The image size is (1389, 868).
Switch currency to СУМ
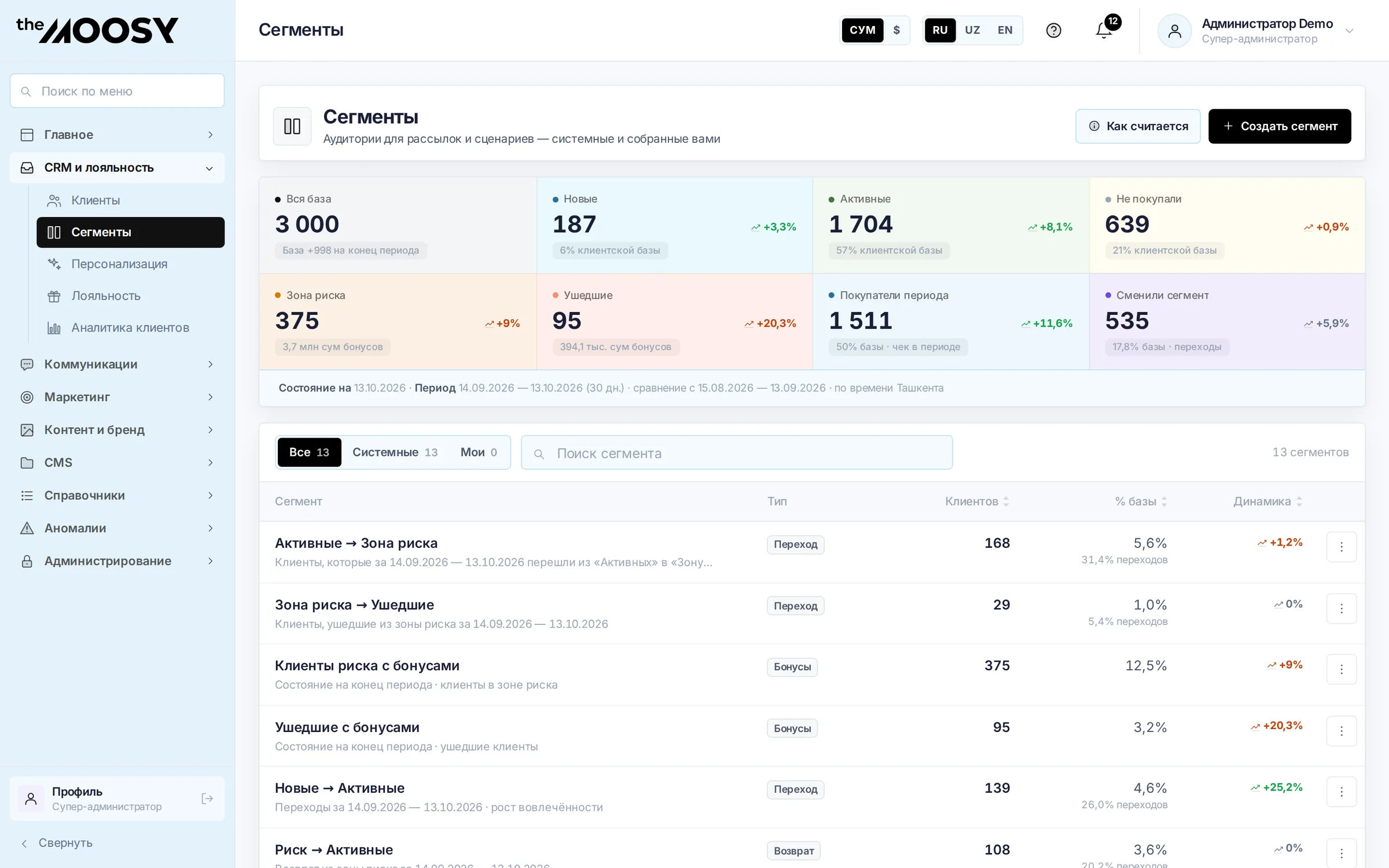862,30
